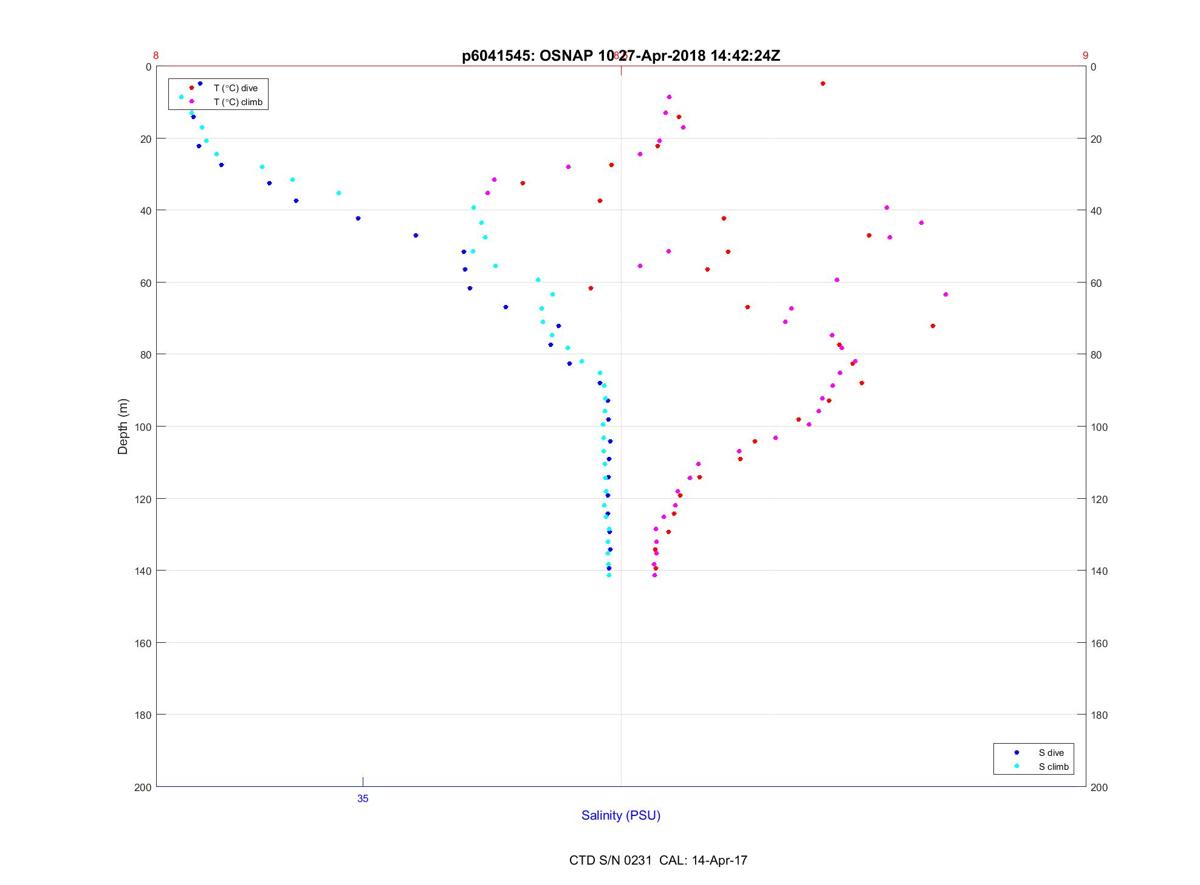Click the CTD S/N 0231 CAL footer text
1200x885 pixels.
pyautogui.click(x=657, y=860)
